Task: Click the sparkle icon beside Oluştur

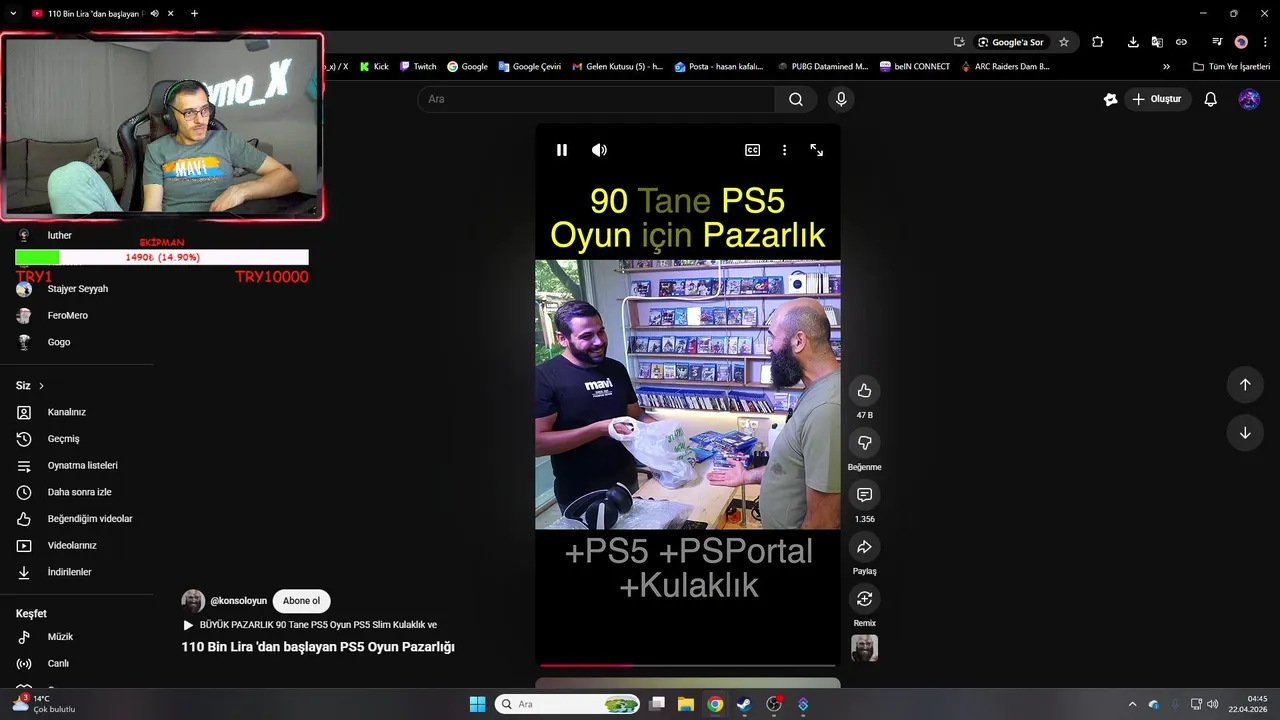Action: pyautogui.click(x=1110, y=99)
